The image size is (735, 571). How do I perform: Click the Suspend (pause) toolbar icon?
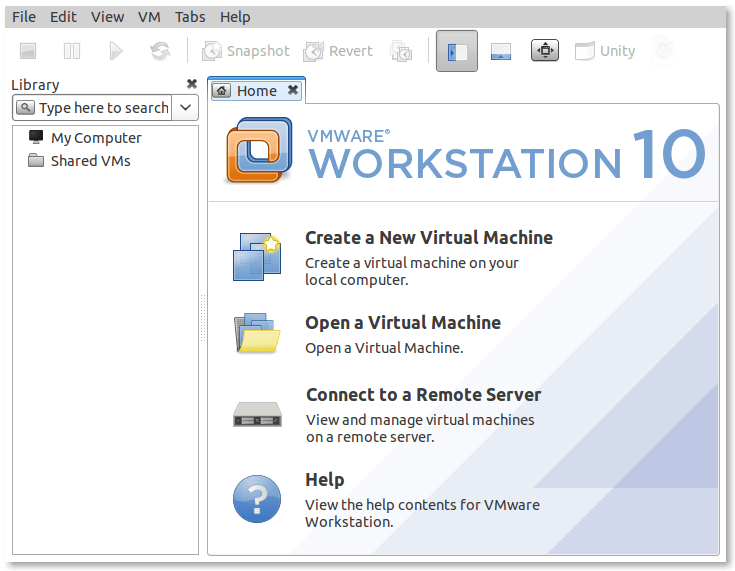(x=72, y=51)
